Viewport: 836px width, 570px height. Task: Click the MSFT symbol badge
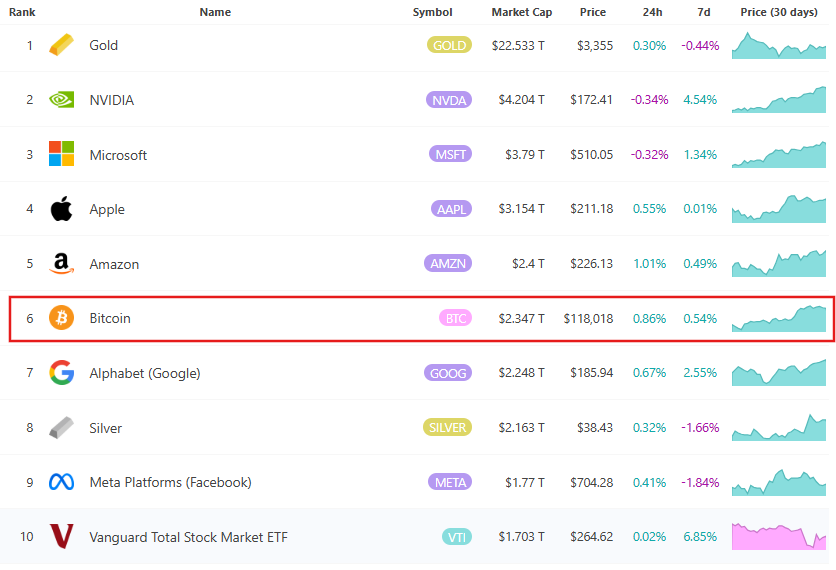pos(451,154)
